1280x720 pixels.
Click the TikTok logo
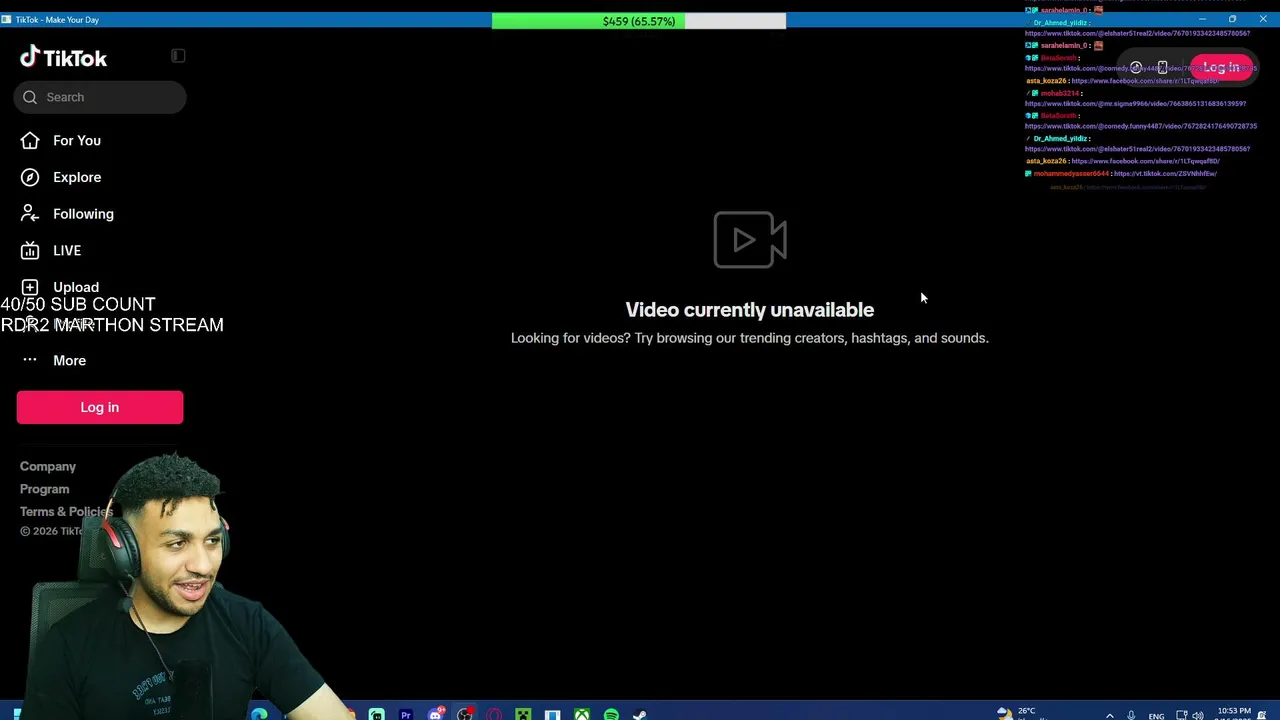[x=63, y=58]
